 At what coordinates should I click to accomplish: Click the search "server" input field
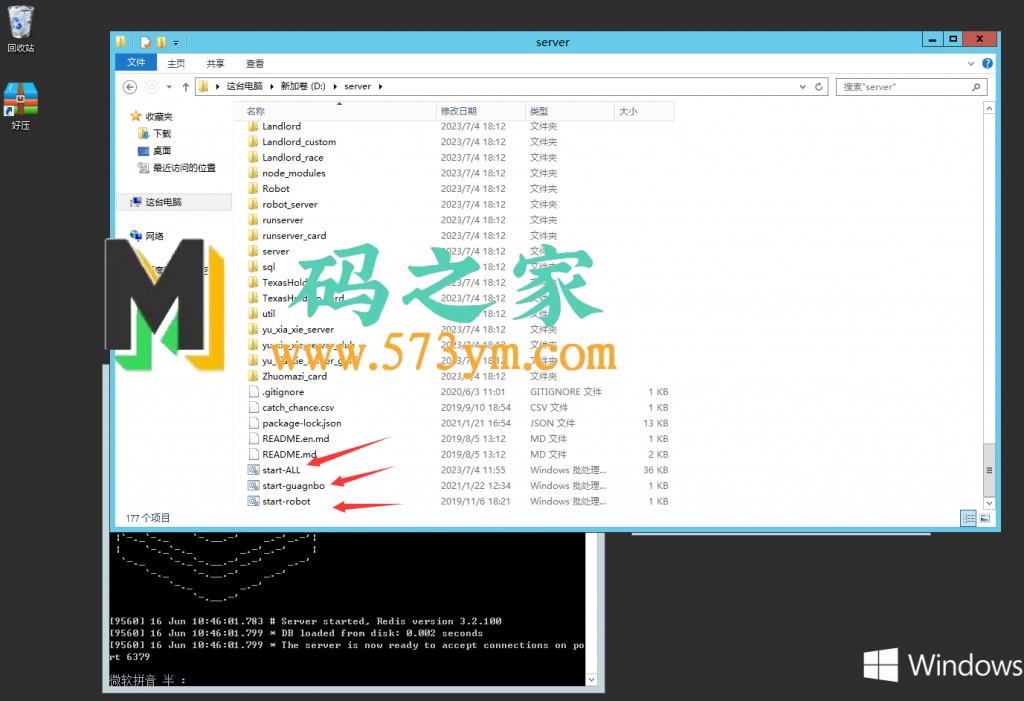(x=903, y=86)
